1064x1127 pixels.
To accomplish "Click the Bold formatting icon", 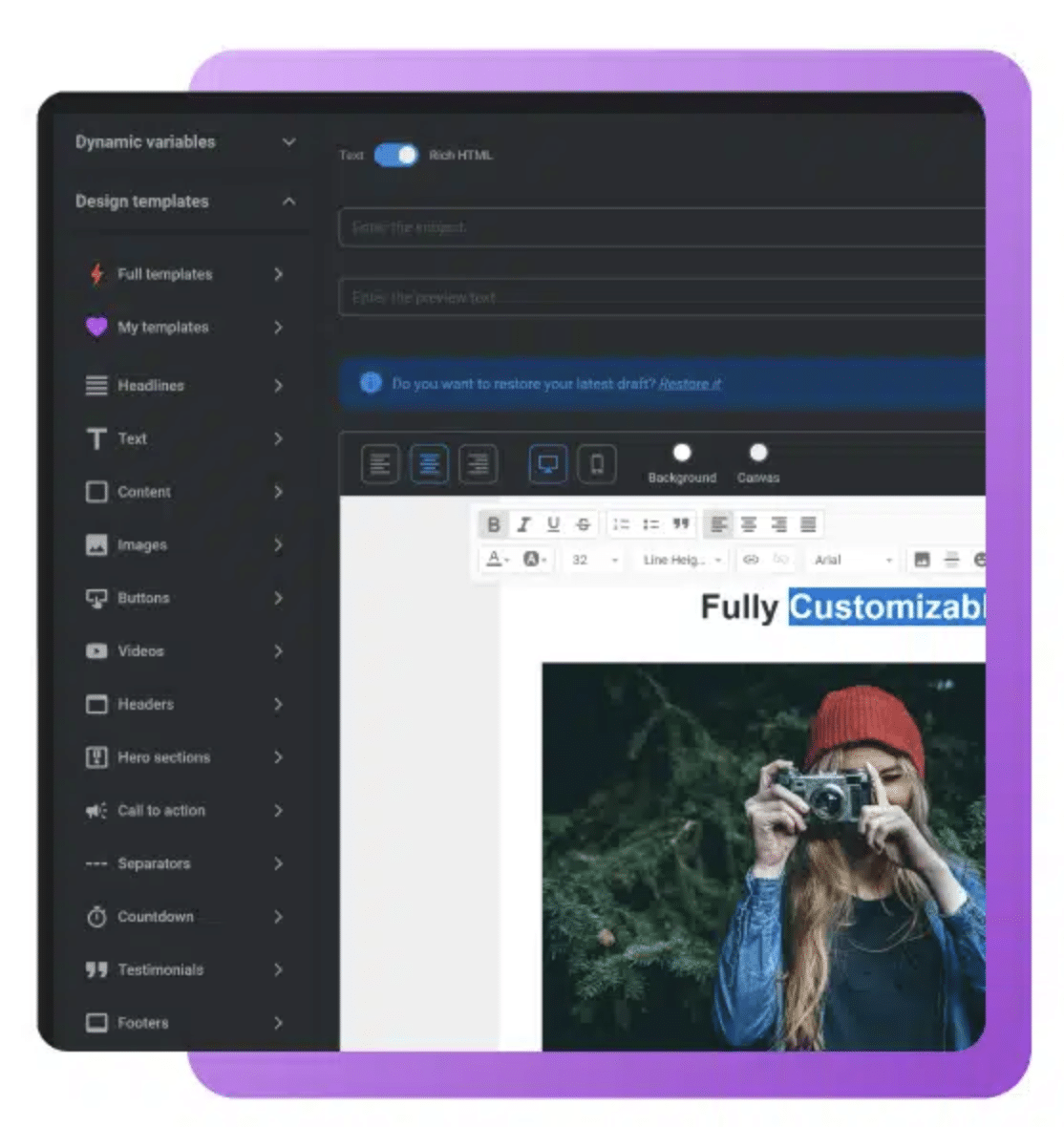I will coord(493,524).
